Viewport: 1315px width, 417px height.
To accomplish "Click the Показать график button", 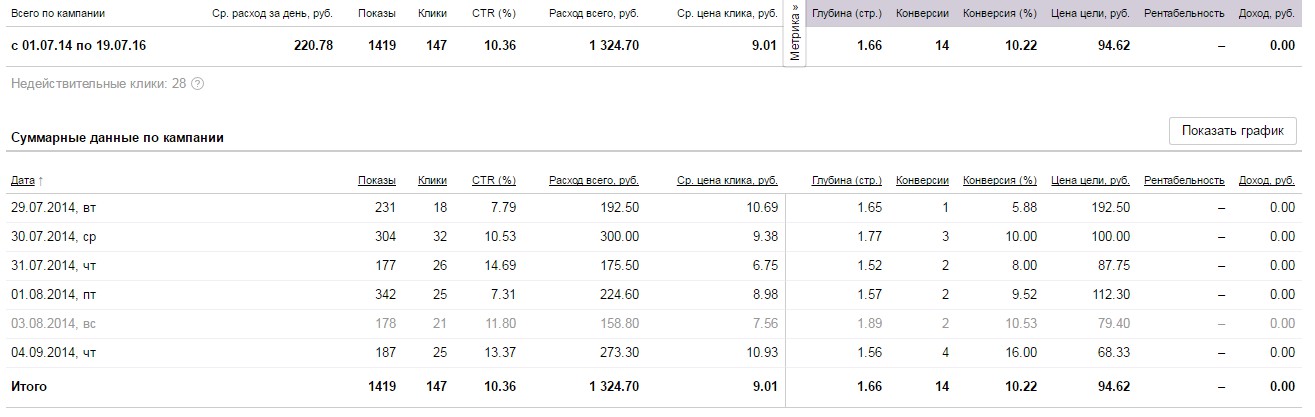I will [1233, 131].
